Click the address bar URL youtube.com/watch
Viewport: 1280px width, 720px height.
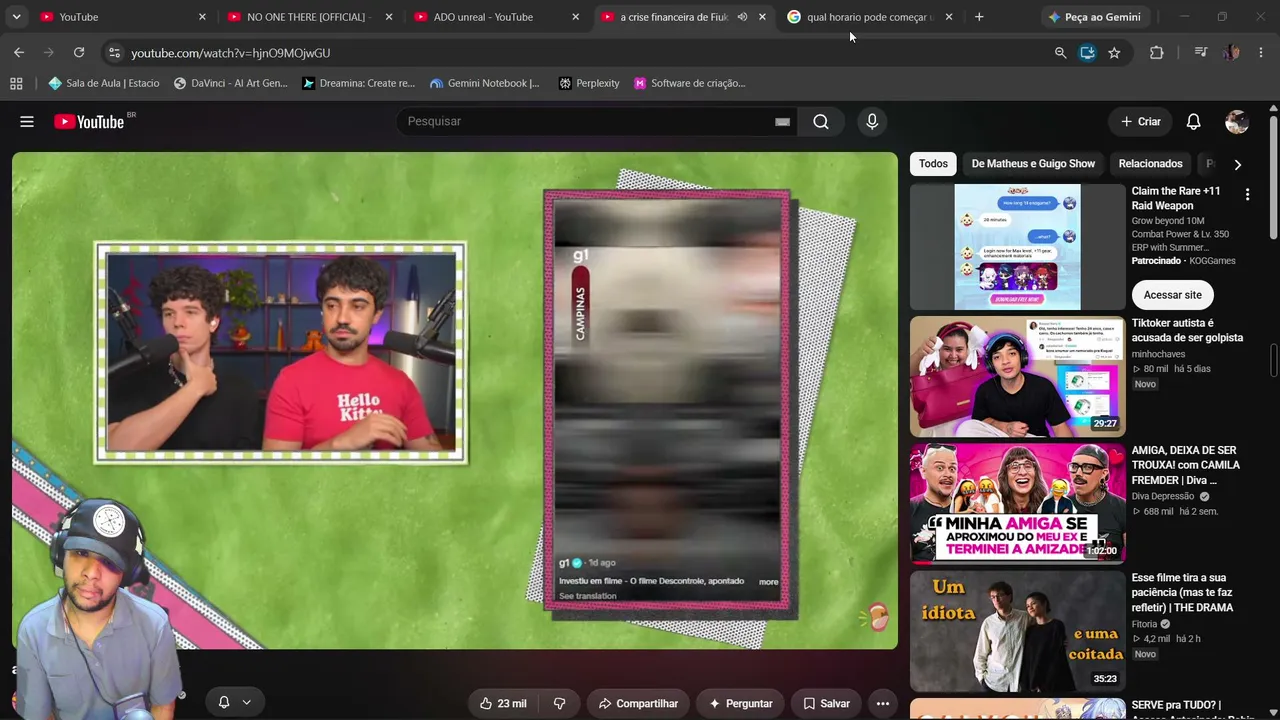click(x=230, y=53)
